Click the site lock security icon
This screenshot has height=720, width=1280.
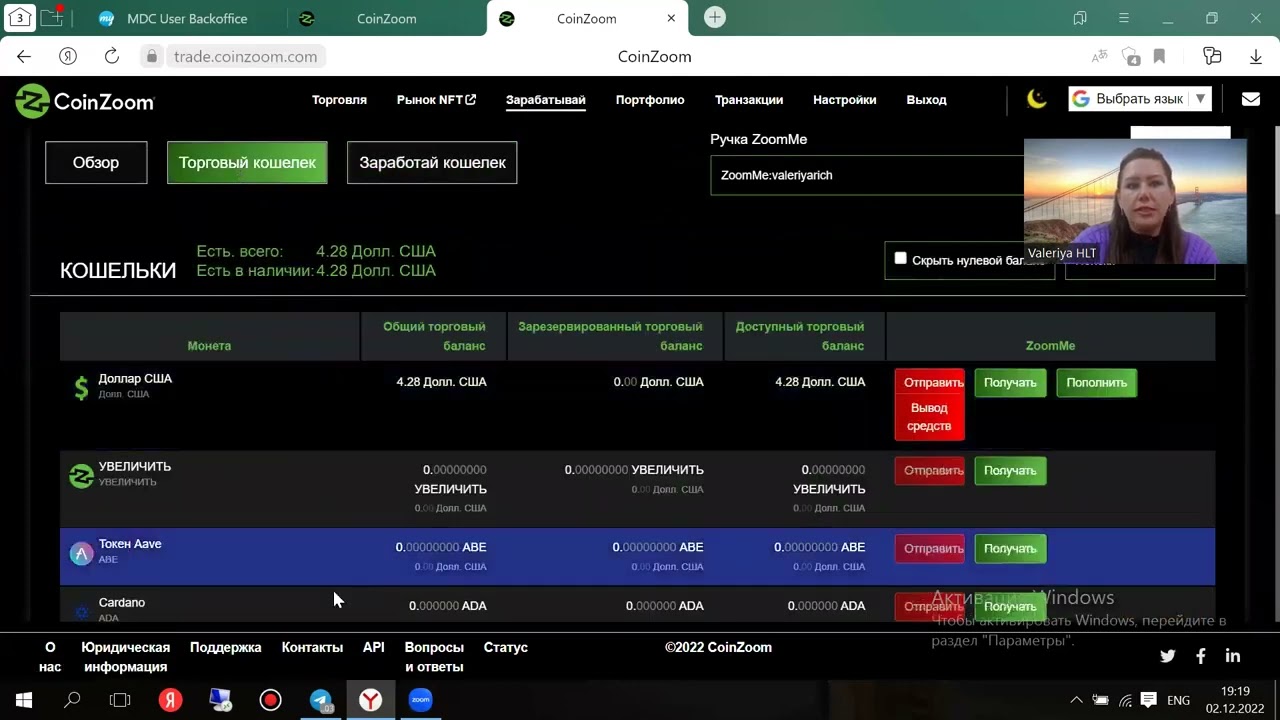click(x=152, y=57)
